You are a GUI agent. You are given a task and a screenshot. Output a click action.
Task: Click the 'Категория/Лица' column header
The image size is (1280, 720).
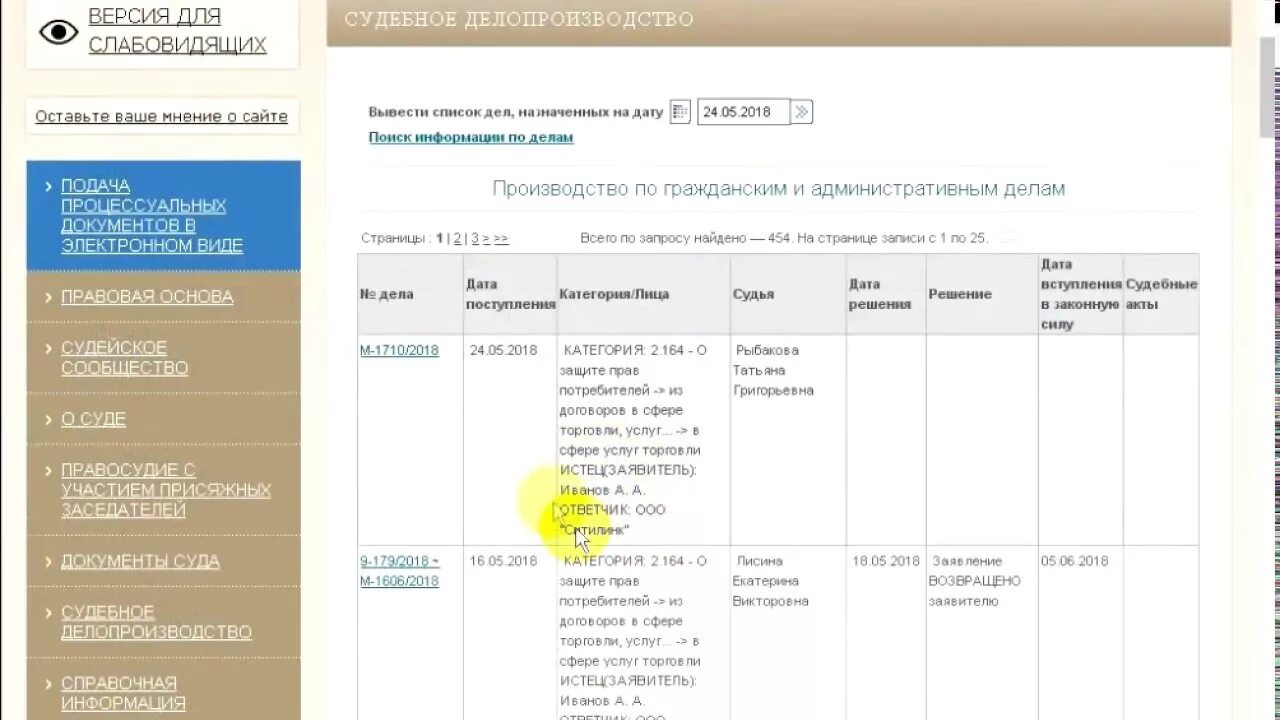point(644,294)
